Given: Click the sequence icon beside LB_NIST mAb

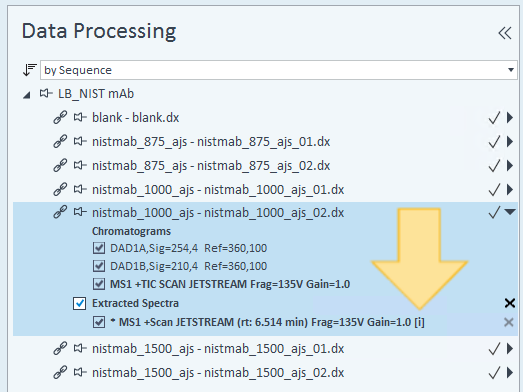Looking at the screenshot, I should (46, 93).
